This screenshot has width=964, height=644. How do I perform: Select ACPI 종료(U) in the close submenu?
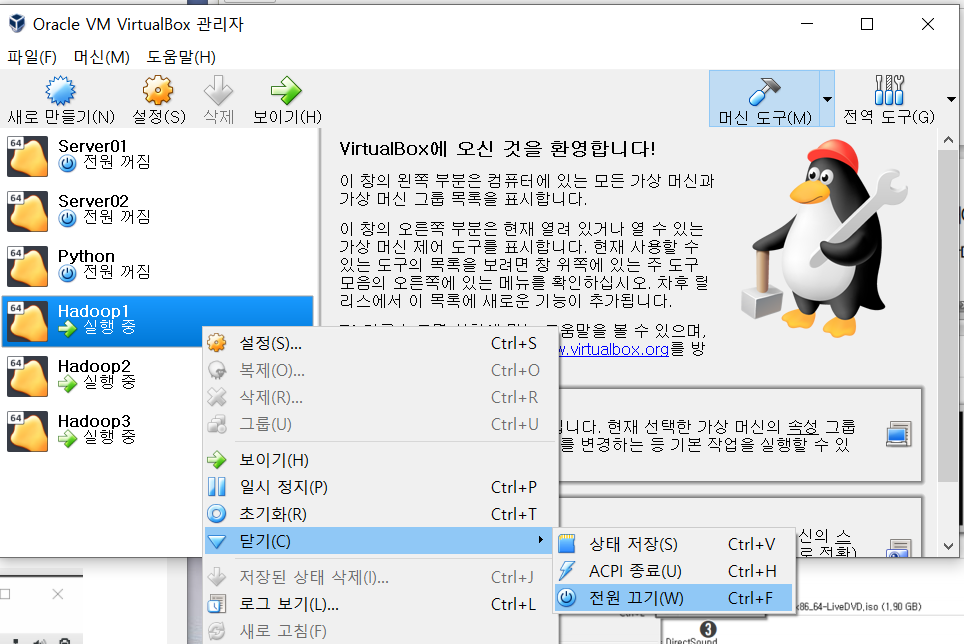click(x=673, y=571)
